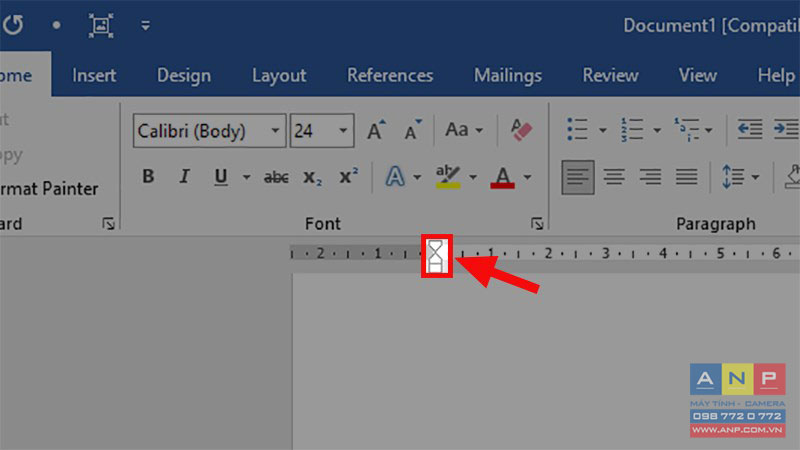Screen dimensions: 800x450
Task: Apply red font color
Action: 503,177
